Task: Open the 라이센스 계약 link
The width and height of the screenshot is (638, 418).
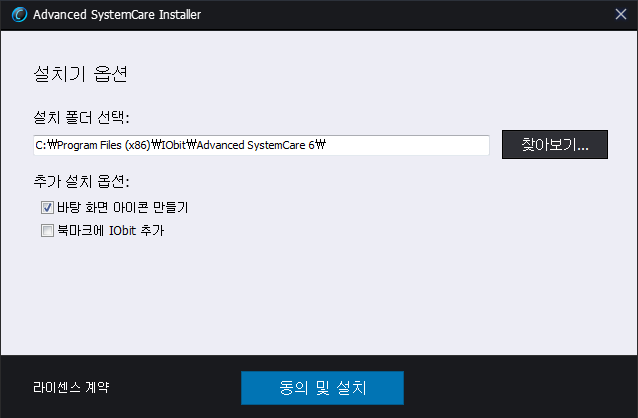Action: pos(71,387)
